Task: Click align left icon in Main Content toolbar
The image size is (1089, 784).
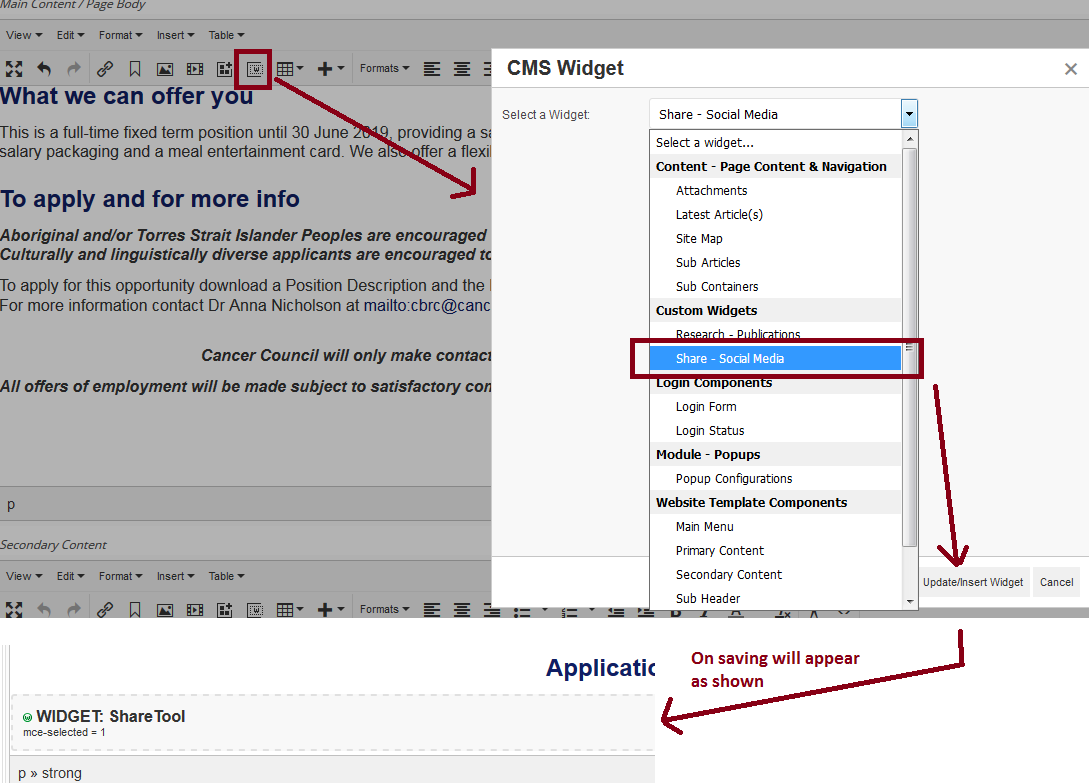Action: [x=431, y=69]
